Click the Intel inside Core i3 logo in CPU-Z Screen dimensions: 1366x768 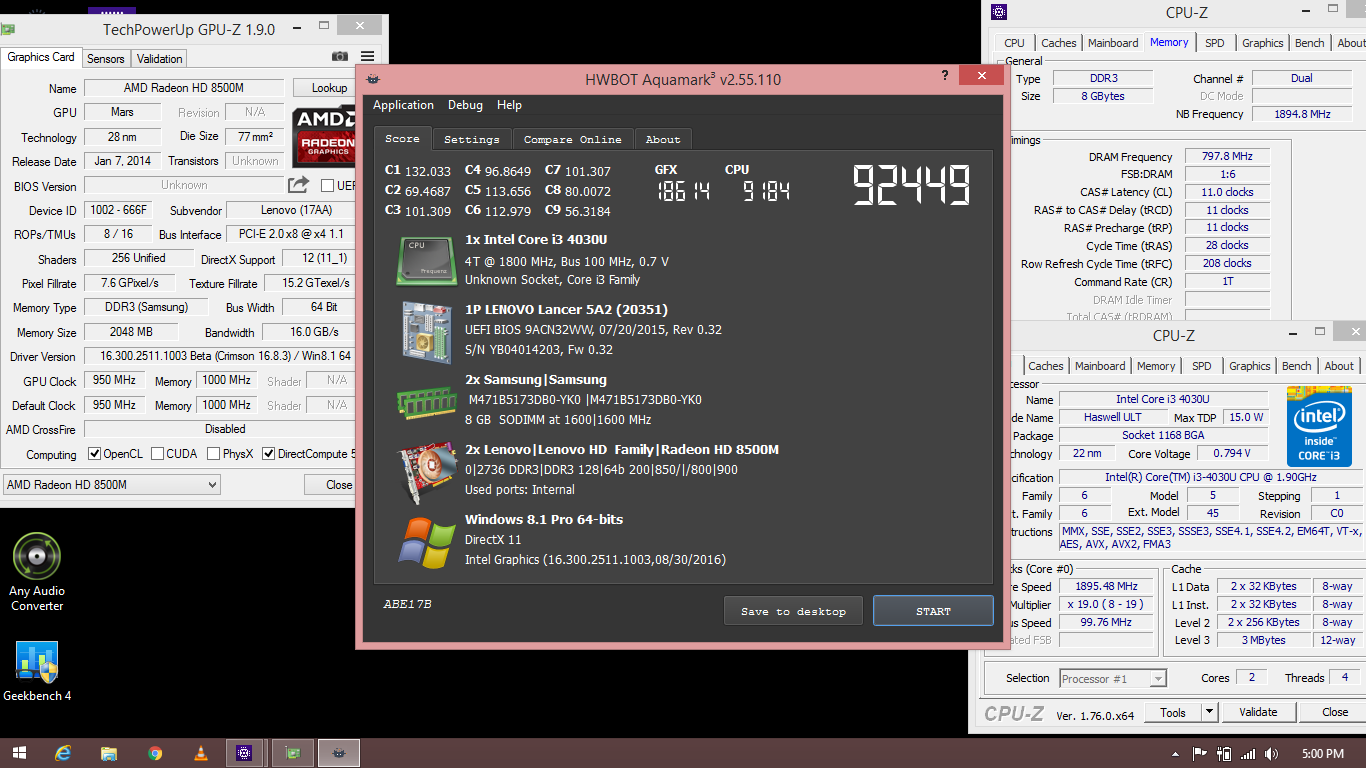[x=1319, y=426]
